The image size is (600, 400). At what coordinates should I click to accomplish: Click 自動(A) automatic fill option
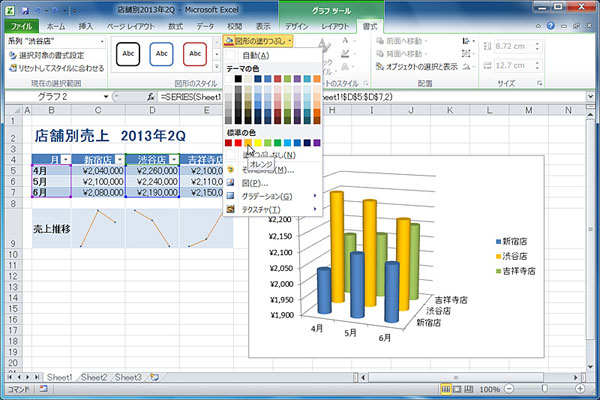[x=255, y=55]
